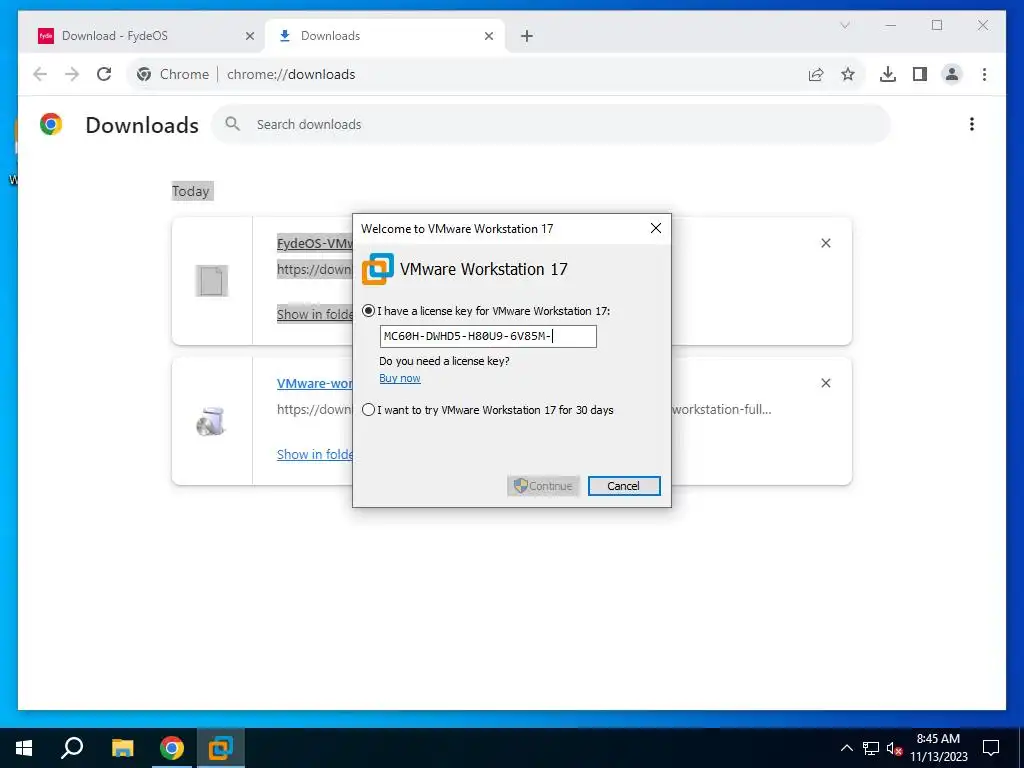Open the Chrome profile avatar menu
This screenshot has width=1024, height=768.
tap(952, 74)
